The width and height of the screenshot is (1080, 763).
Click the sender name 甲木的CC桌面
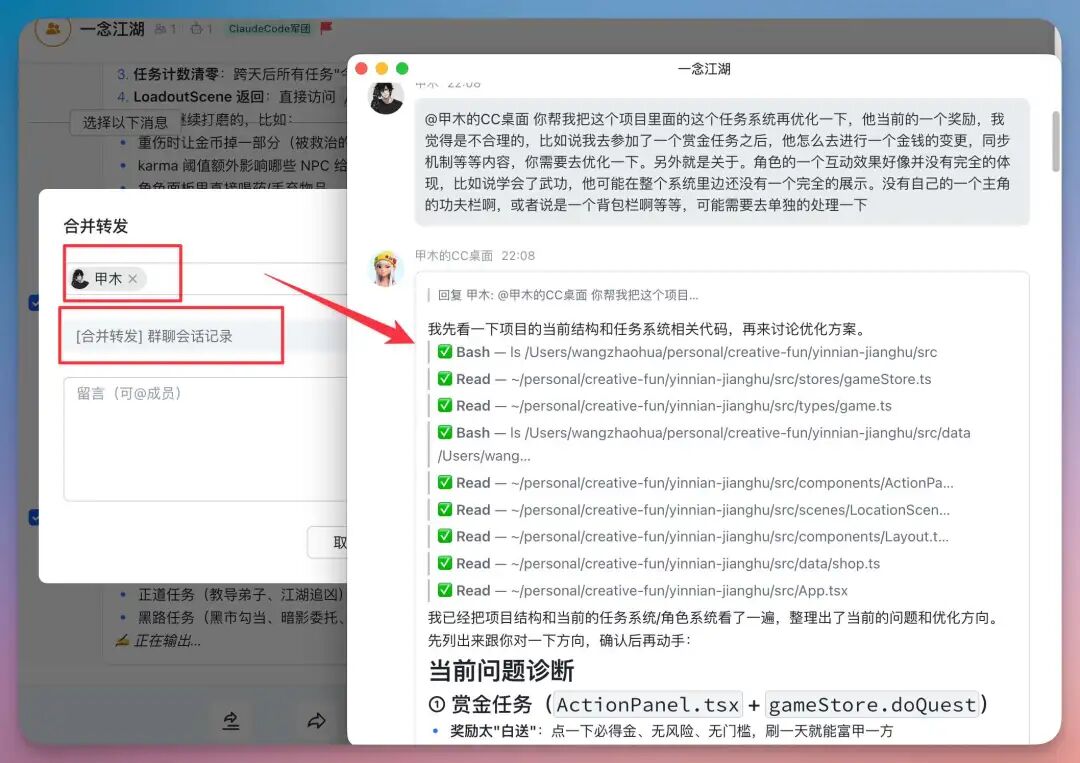tap(454, 255)
